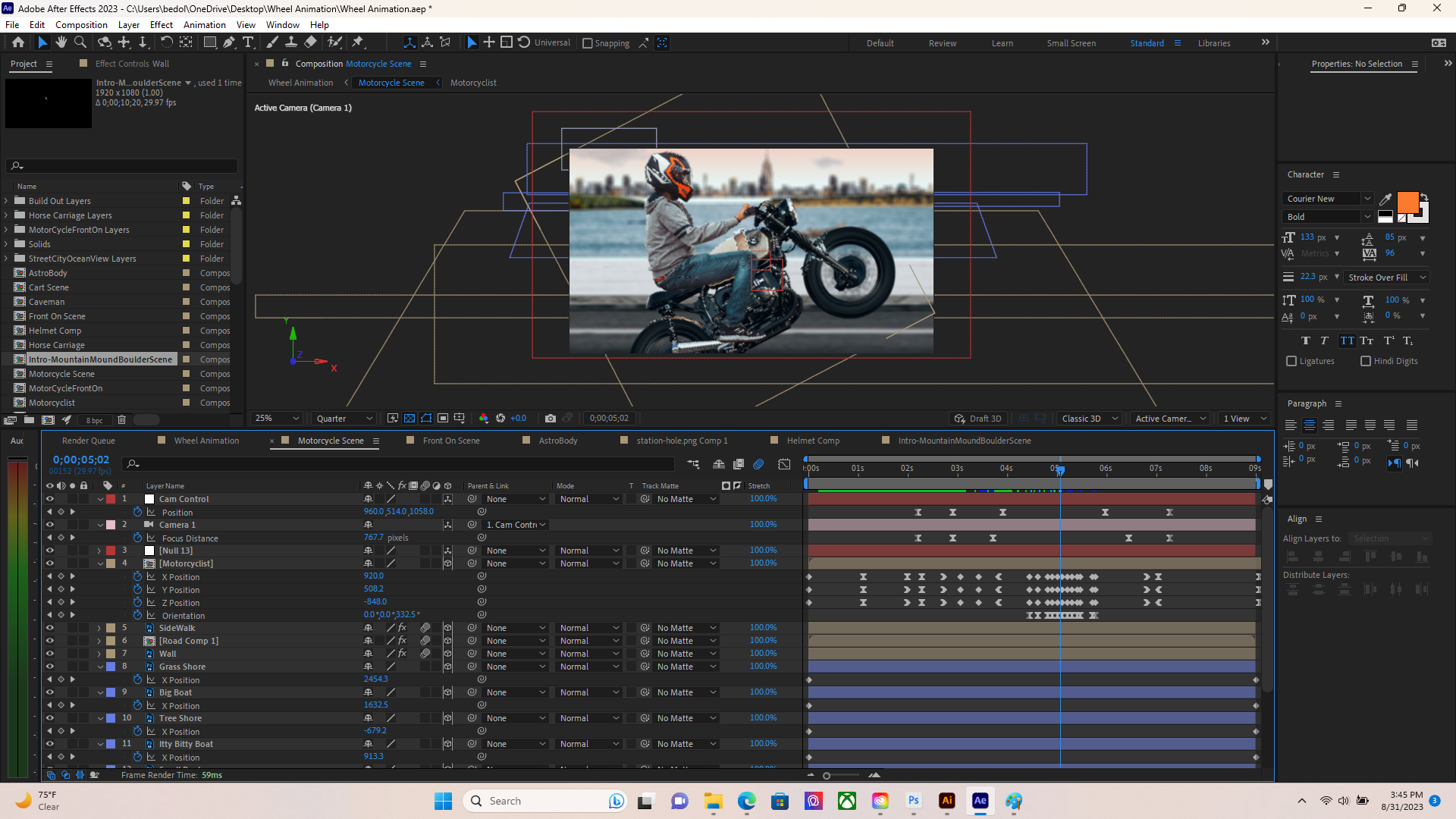Select the Eraser tool
This screenshot has width=1456, height=819.
[311, 42]
